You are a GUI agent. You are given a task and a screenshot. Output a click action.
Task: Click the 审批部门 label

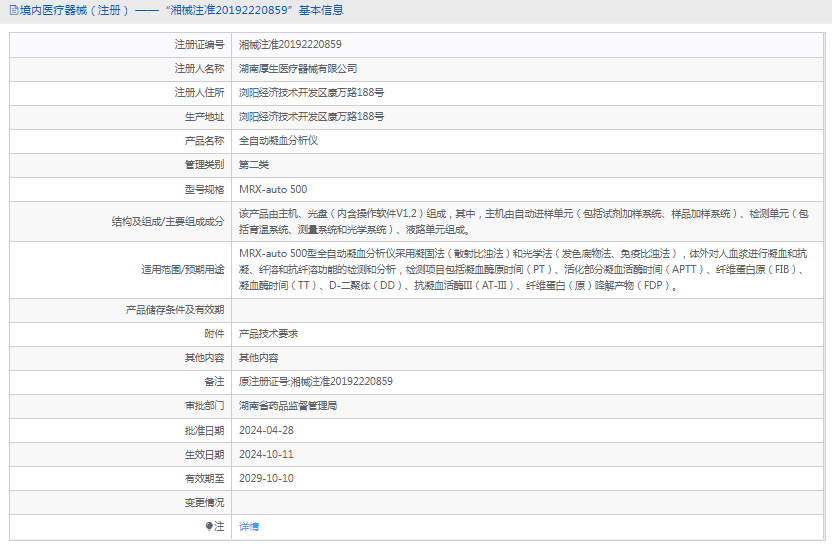tap(204, 406)
